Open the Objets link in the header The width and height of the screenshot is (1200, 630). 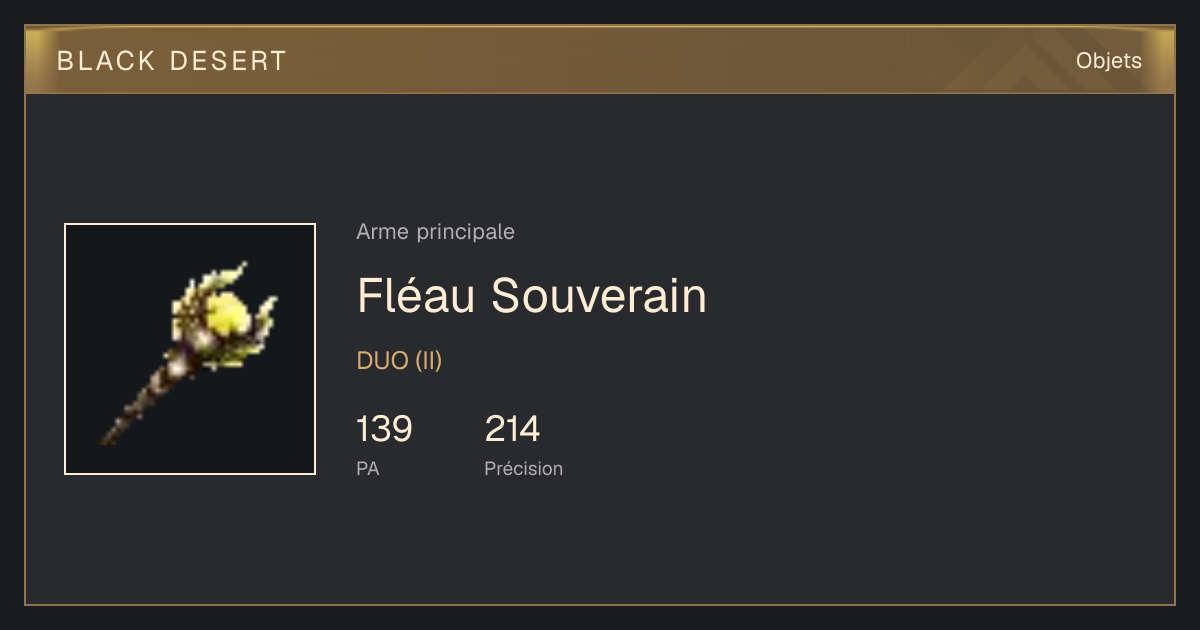point(1108,61)
